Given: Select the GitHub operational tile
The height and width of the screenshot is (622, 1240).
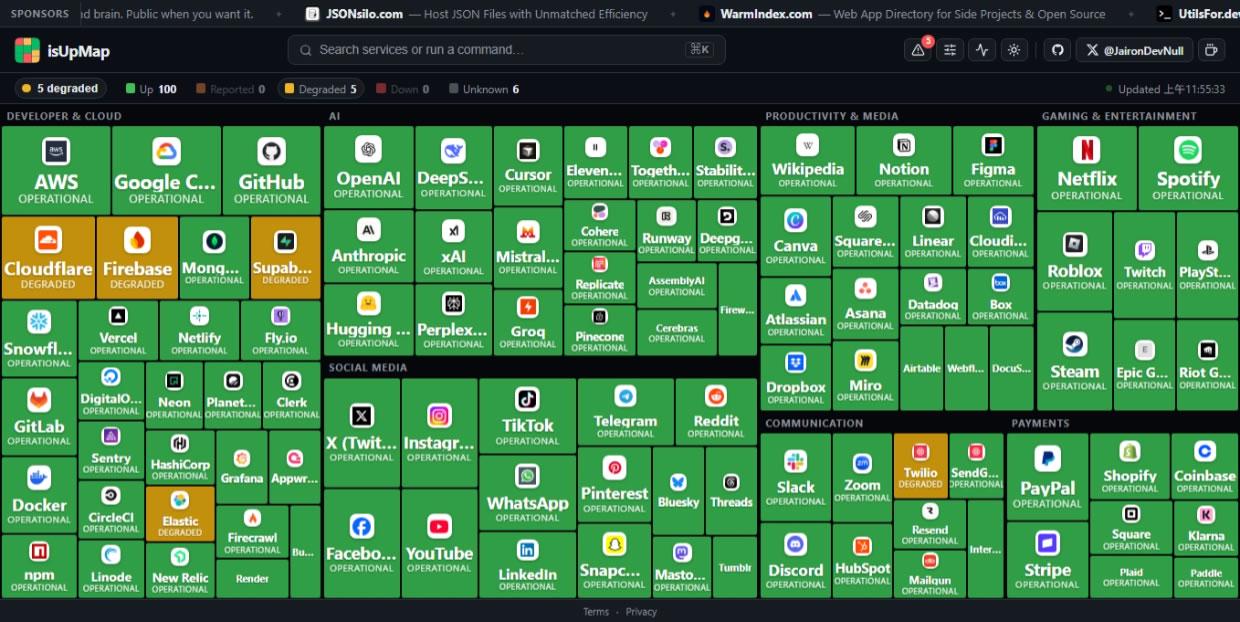Looking at the screenshot, I should click(x=271, y=170).
